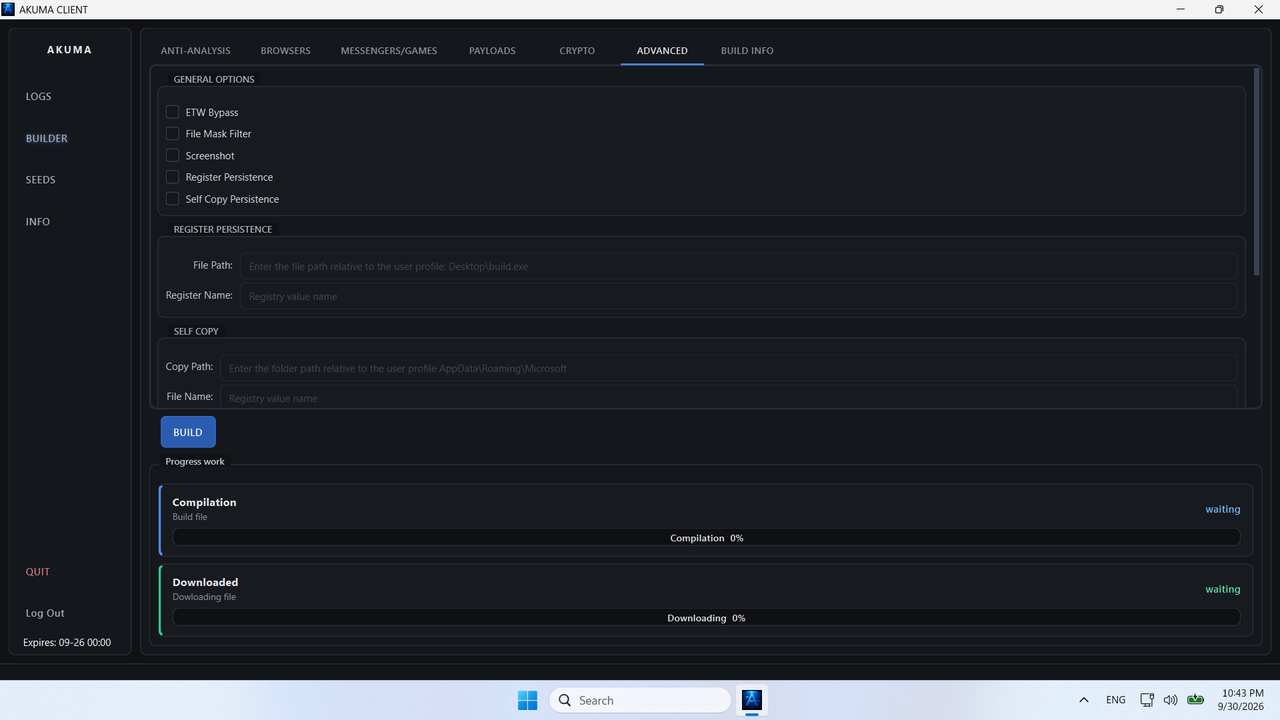Open the Windows Start menu
Viewport: 1280px width, 720px height.
pyautogui.click(x=528, y=700)
